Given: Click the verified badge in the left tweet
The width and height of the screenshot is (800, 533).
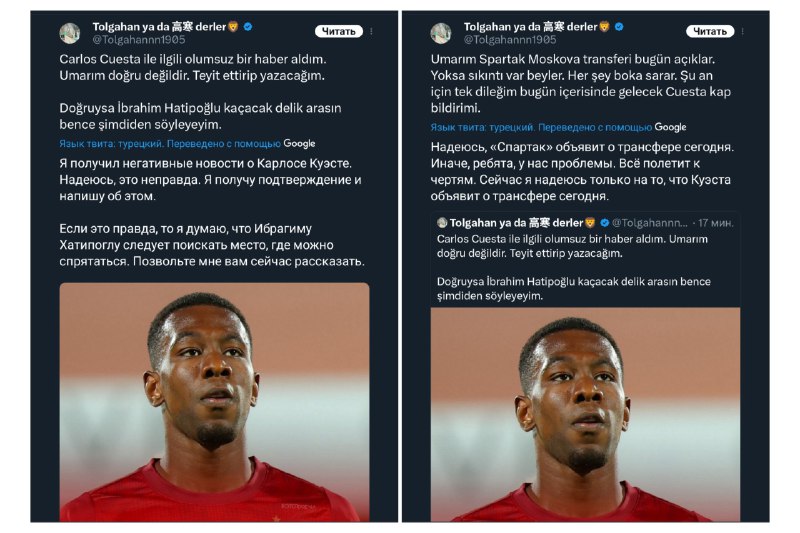Looking at the screenshot, I should 248,27.
